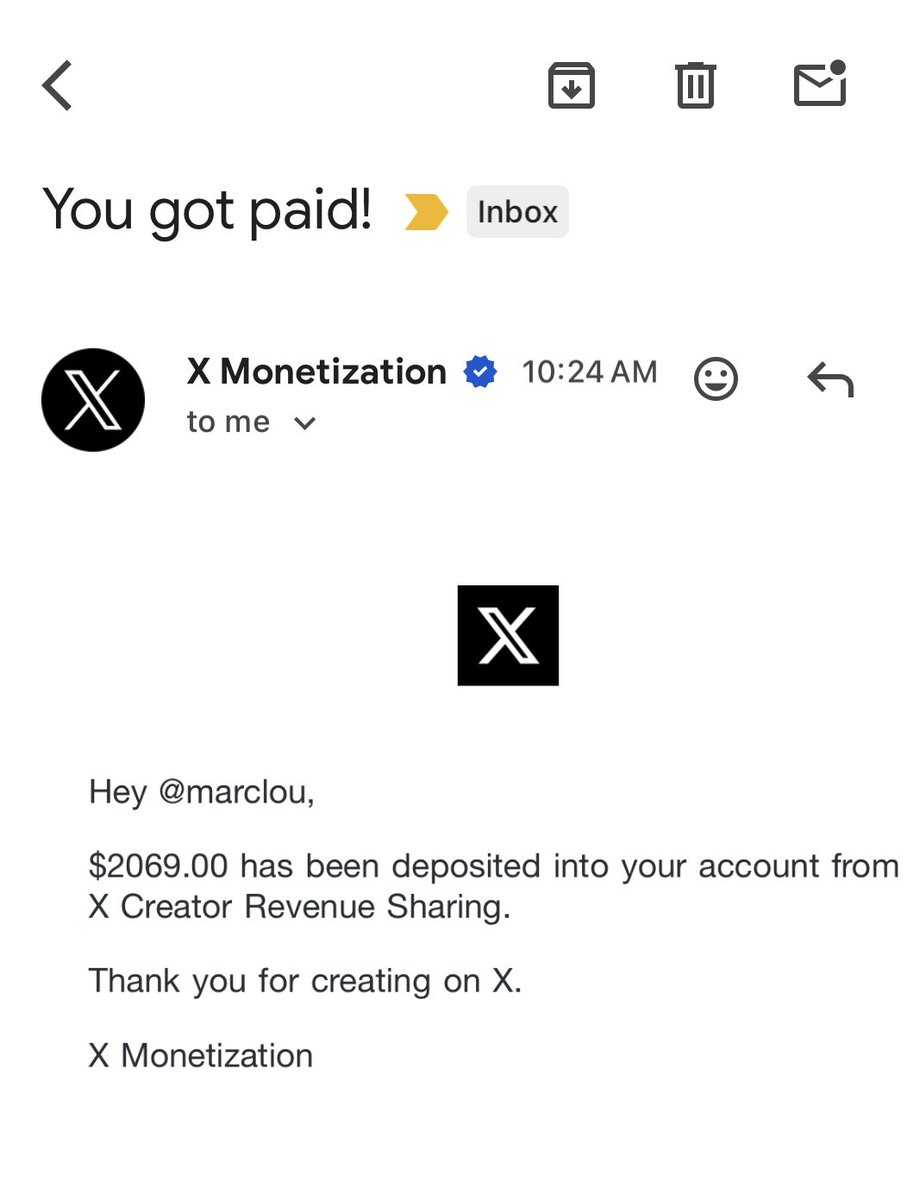
Task: Toggle the yellow importance marker
Action: (x=426, y=212)
